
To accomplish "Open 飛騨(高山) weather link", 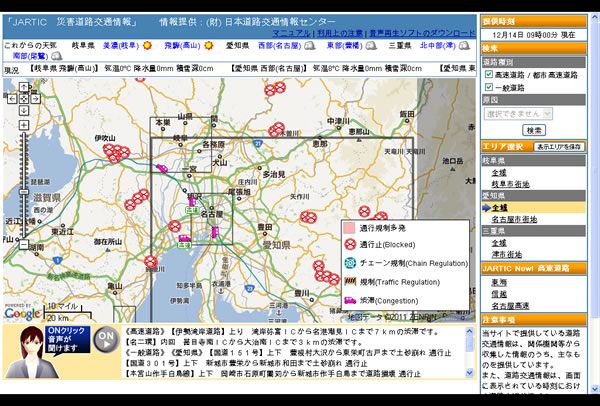I will 182,46.
